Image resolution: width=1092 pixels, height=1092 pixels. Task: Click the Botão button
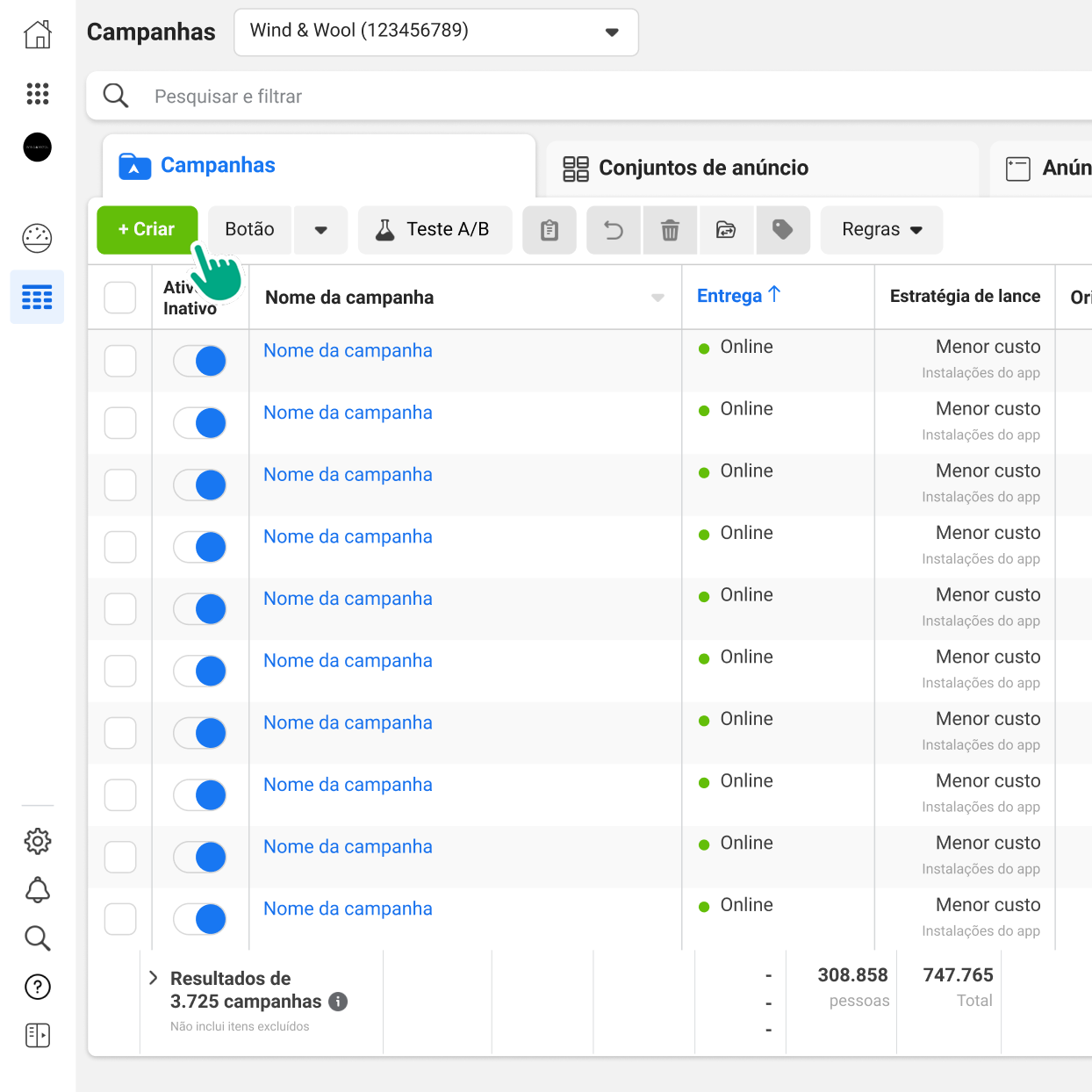pyautogui.click(x=249, y=230)
